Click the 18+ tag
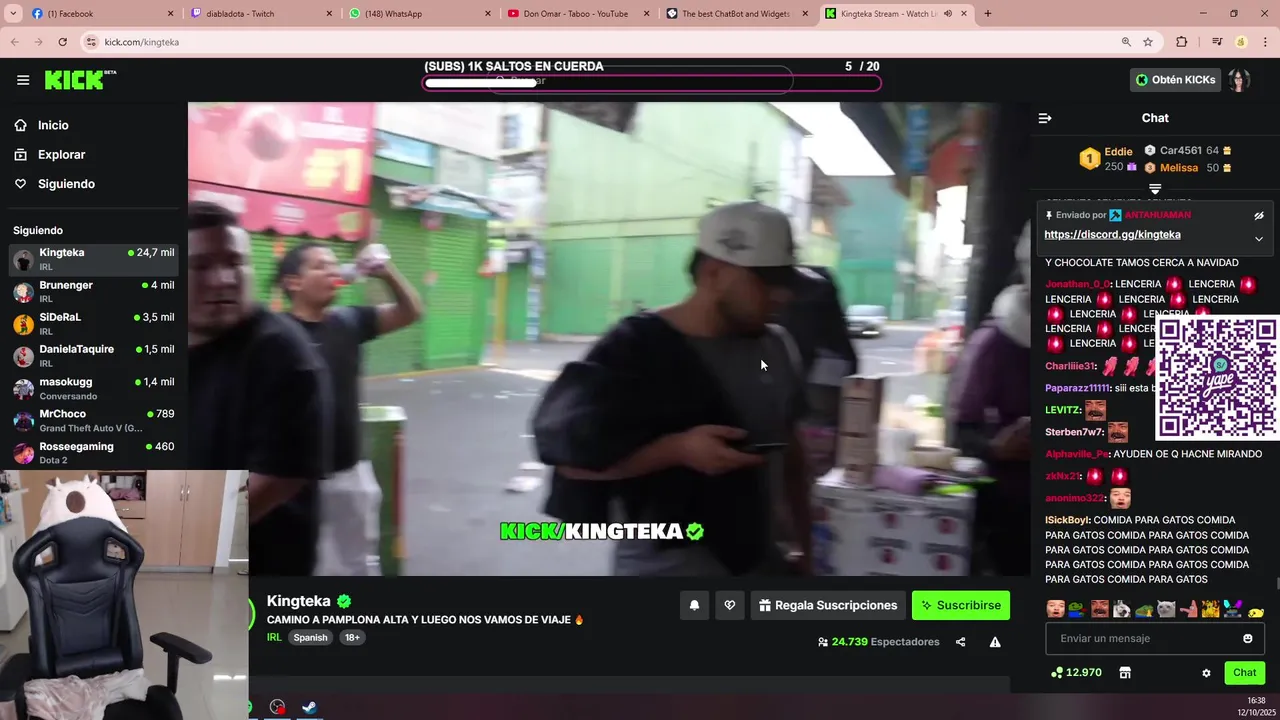The image size is (1280, 720). point(352,637)
